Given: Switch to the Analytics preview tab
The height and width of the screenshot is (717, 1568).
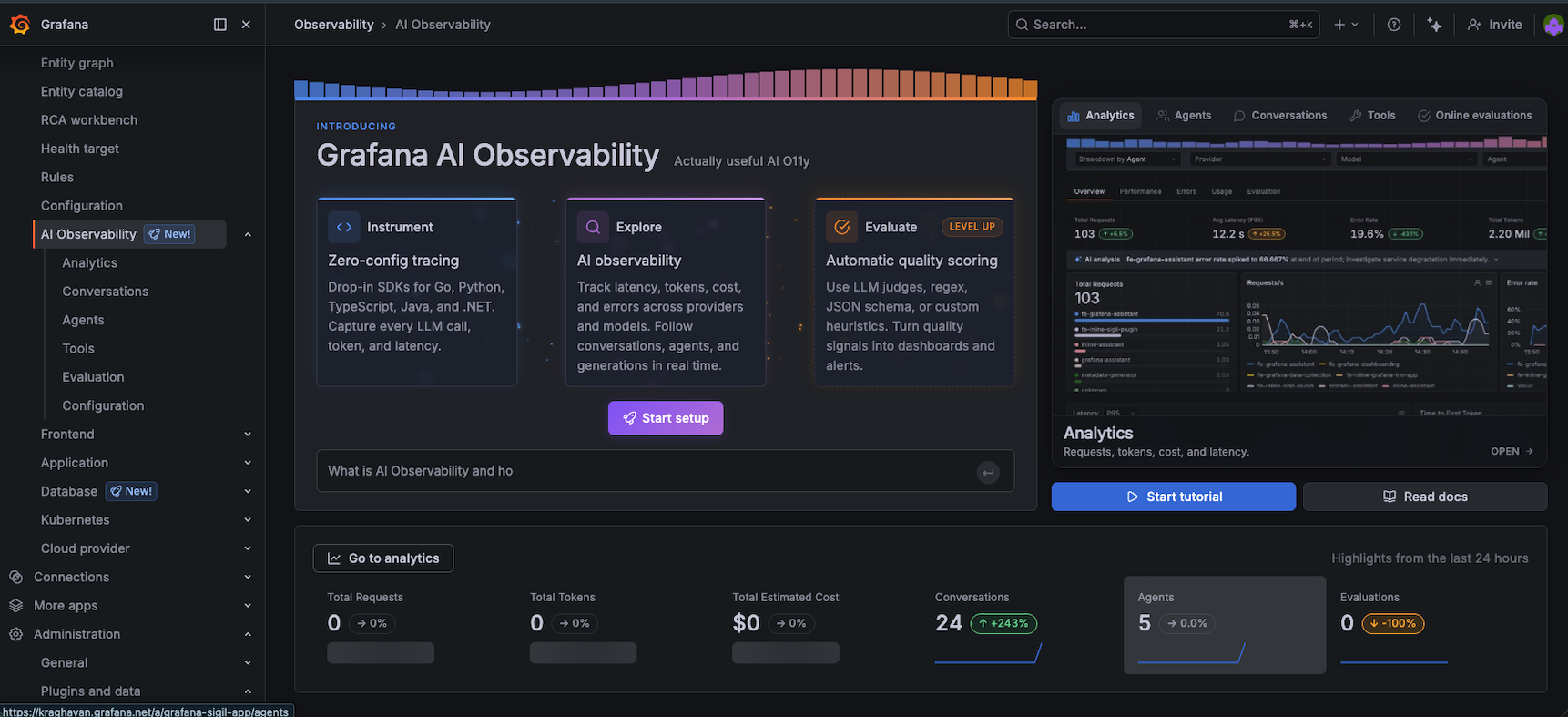Looking at the screenshot, I should coord(1101,116).
